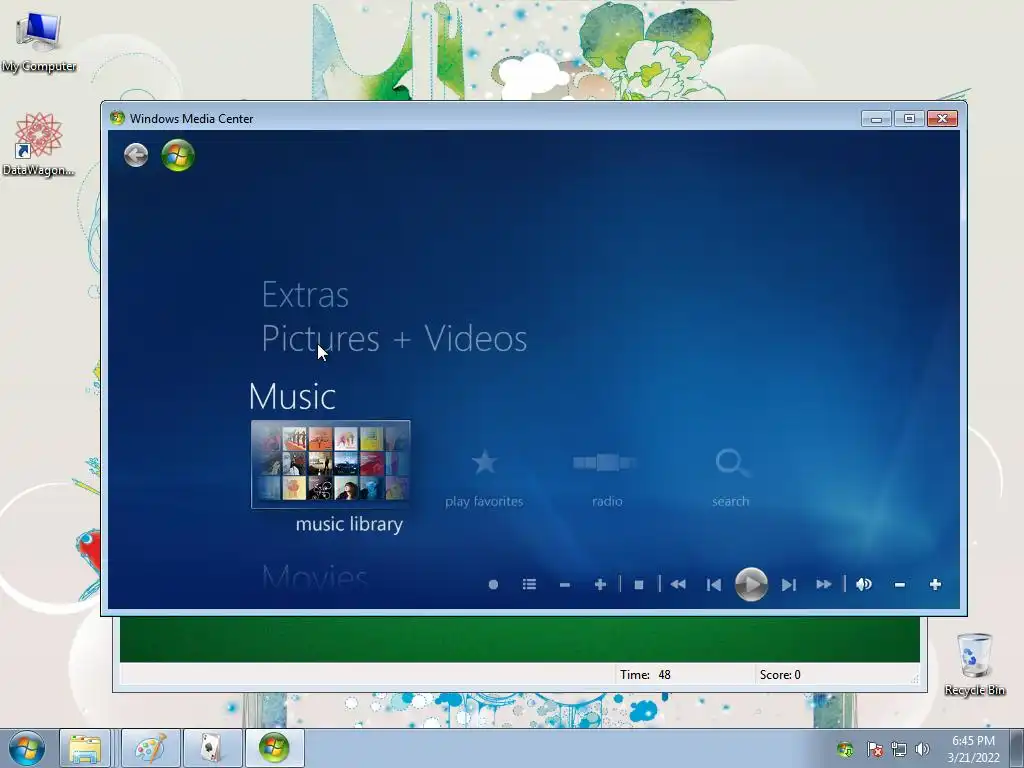Open network tray icon
This screenshot has height=768, width=1024.
click(899, 749)
